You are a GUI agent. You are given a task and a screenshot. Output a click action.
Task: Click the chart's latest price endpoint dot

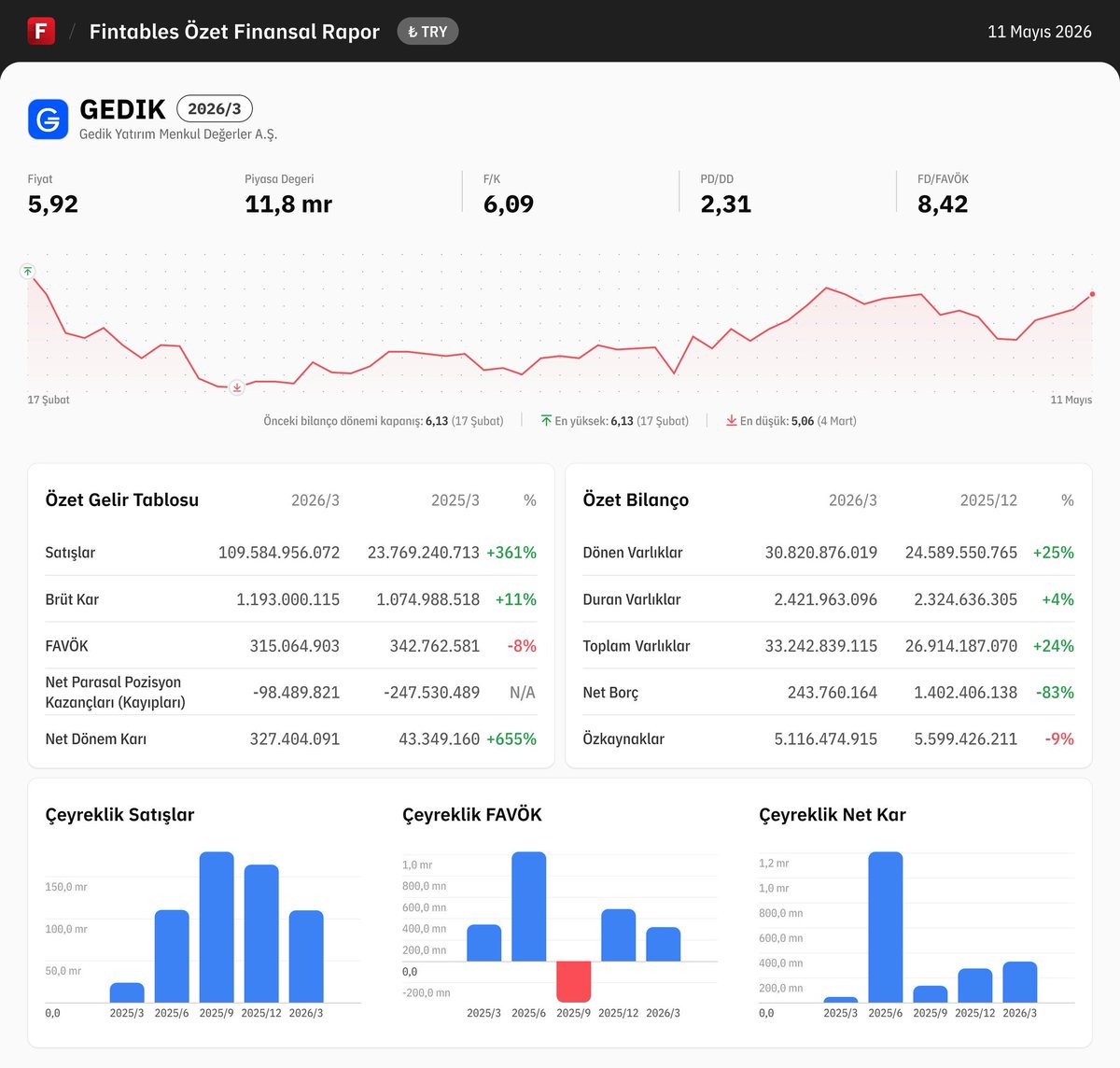coord(1092,294)
